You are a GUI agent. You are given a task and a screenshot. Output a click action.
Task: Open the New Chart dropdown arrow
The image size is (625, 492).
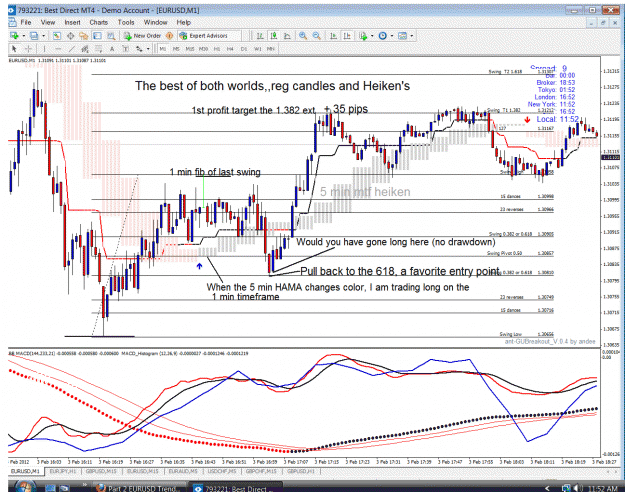click(x=24, y=36)
